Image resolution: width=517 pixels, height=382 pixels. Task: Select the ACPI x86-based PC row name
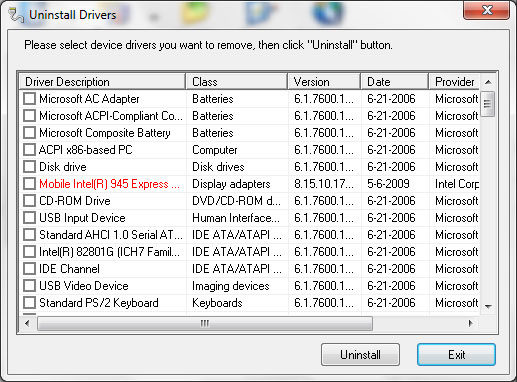86,150
